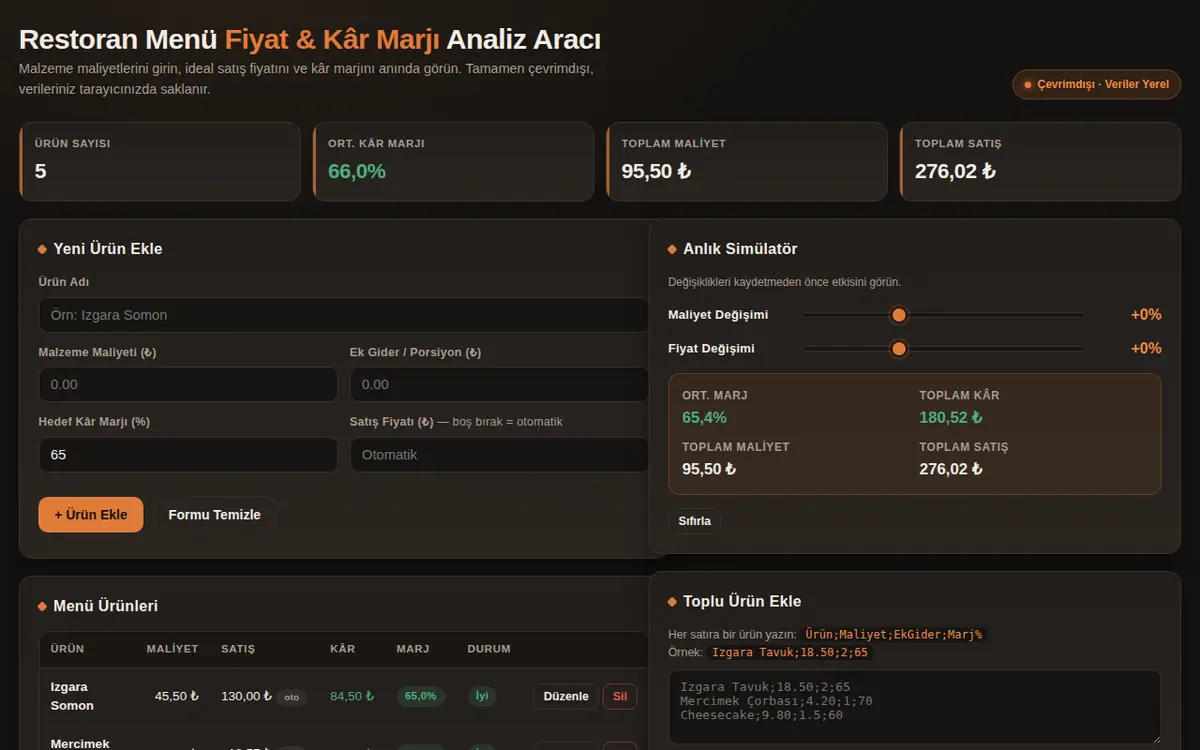Focus the Satış Fiyatı input with Otomatik placeholder
This screenshot has height=750, width=1200.
(500, 455)
